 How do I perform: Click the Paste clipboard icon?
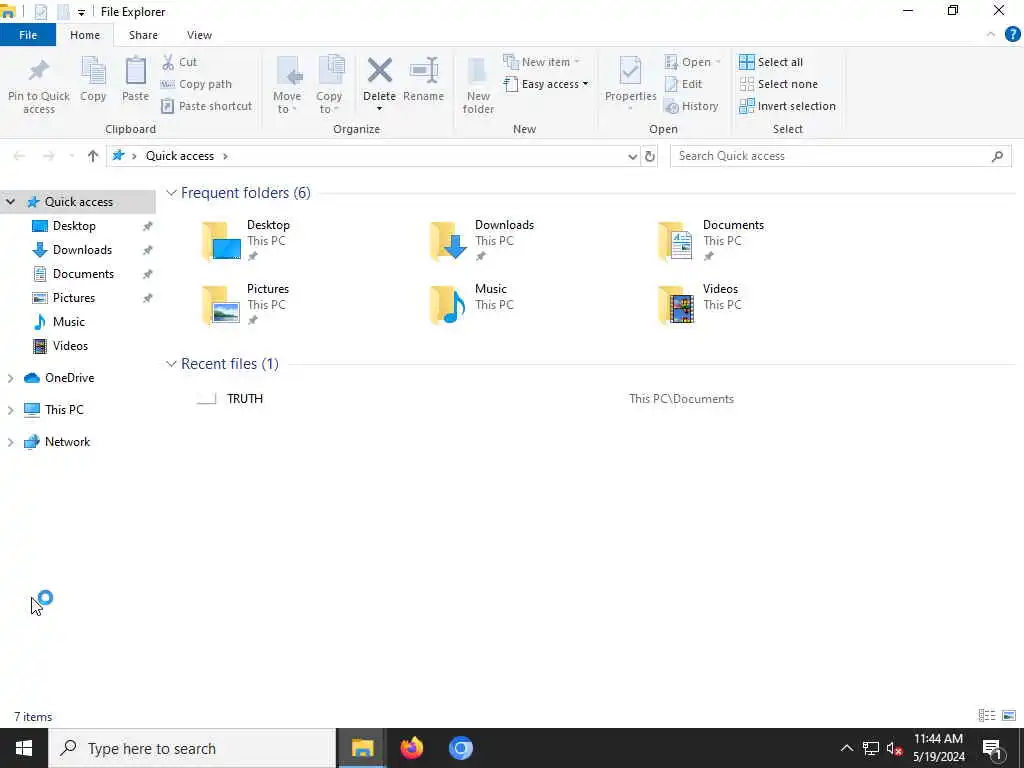tap(135, 71)
